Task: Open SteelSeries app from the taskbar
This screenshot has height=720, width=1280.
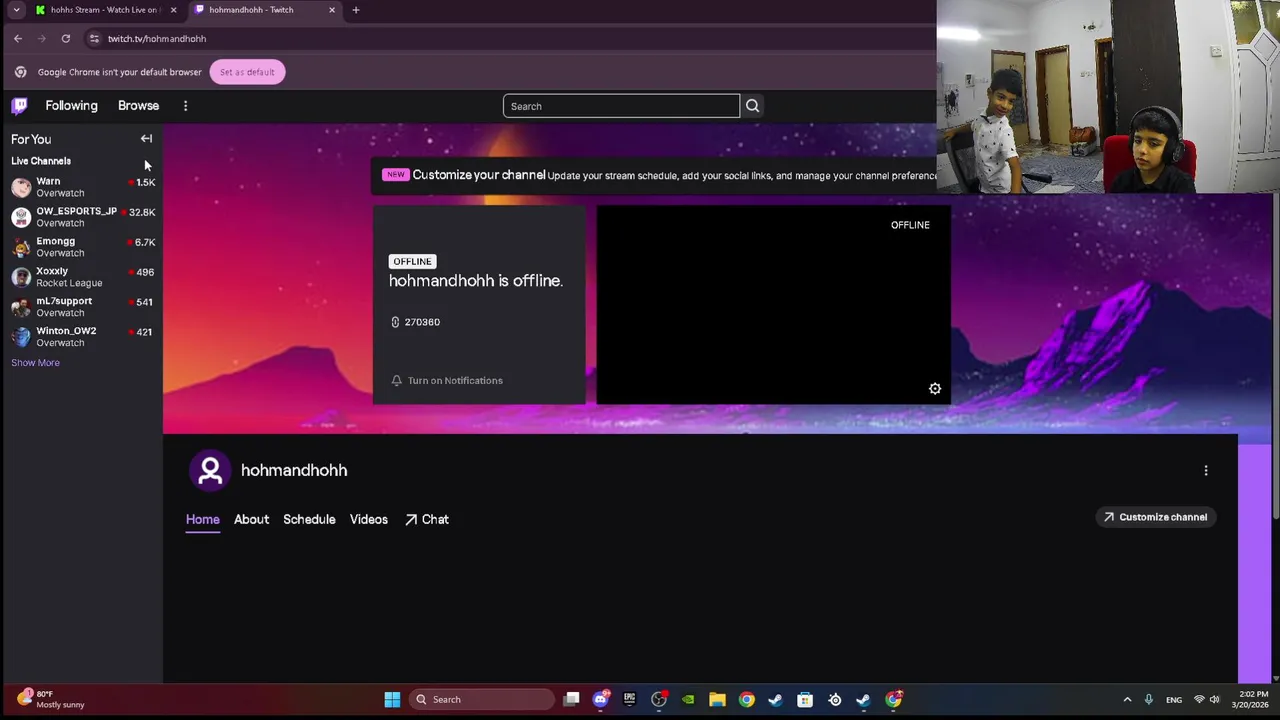Action: pos(835,699)
